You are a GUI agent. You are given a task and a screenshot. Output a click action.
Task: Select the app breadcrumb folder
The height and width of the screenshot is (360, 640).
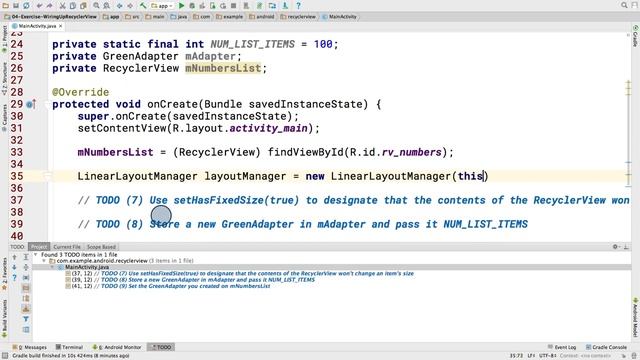click(111, 17)
